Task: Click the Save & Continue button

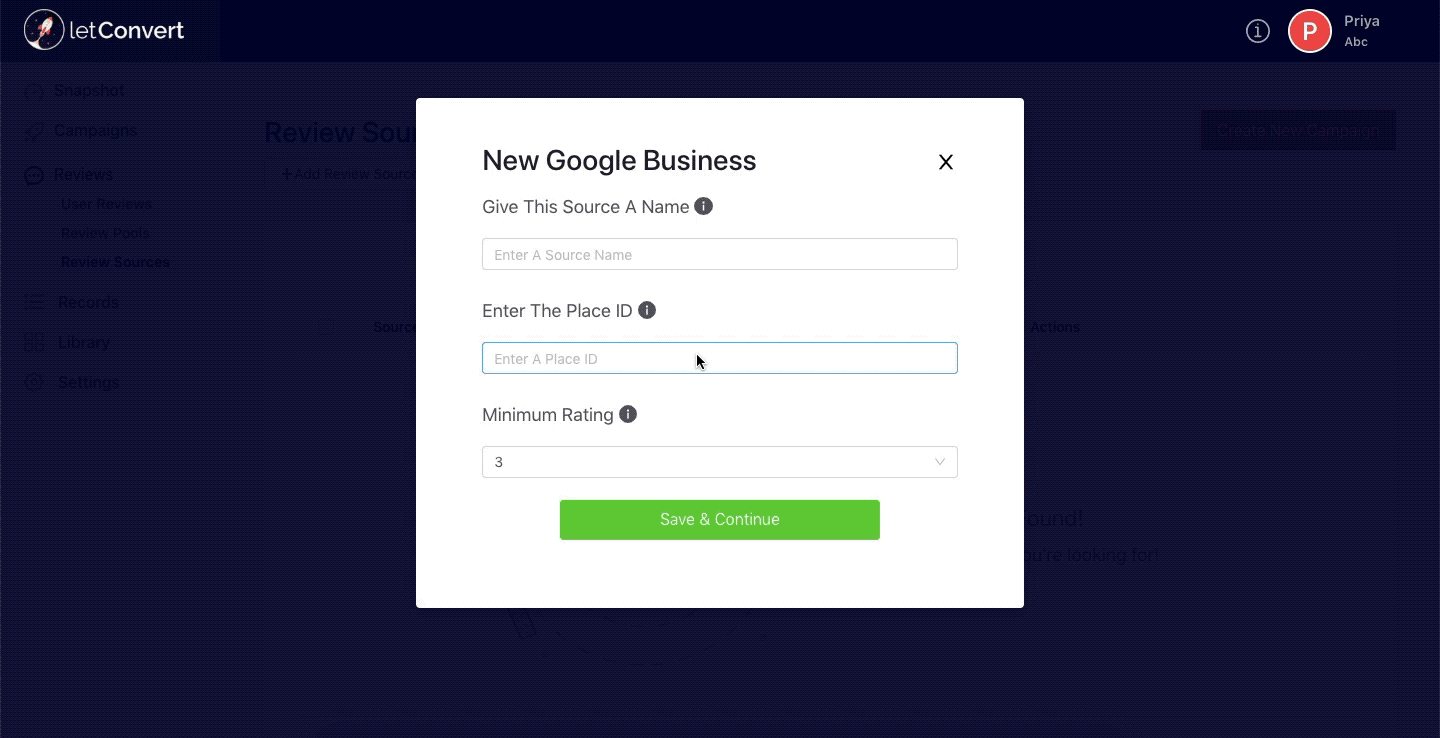Action: click(x=720, y=520)
